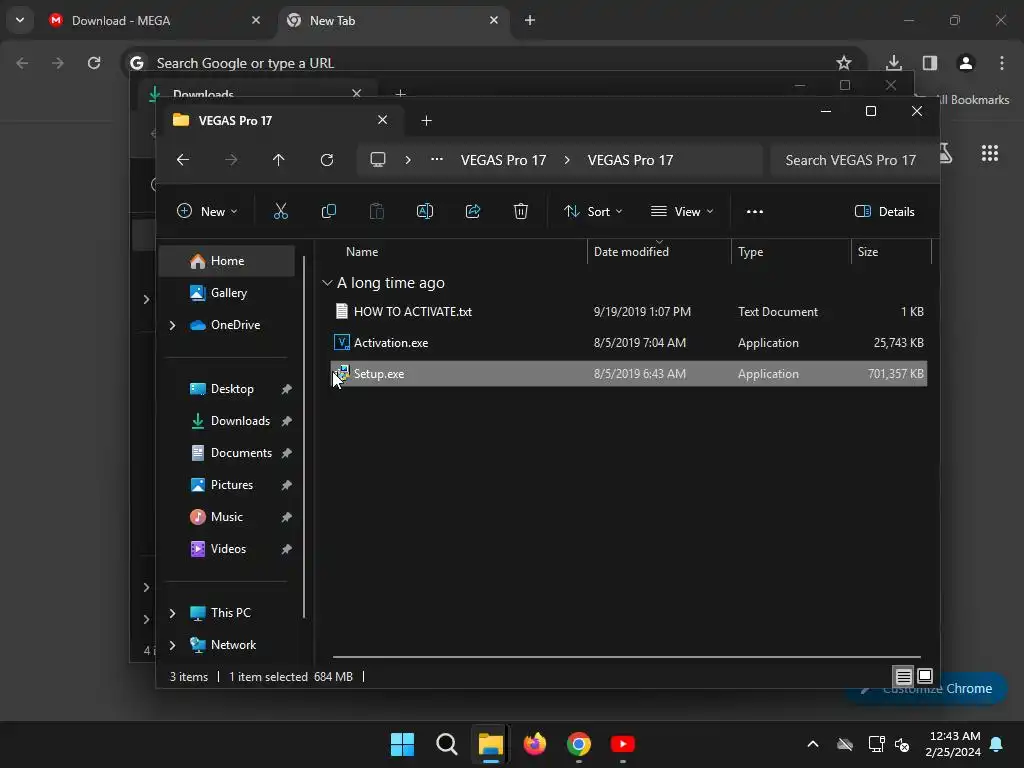Go back with Explorer back arrow
The image size is (1024, 768).
[183, 160]
